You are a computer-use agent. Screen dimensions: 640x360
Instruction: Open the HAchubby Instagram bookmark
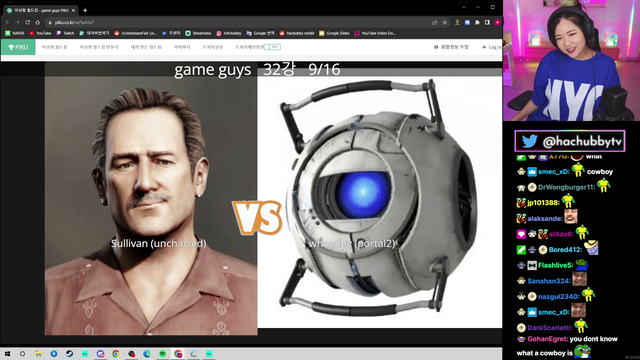pyautogui.click(x=229, y=33)
